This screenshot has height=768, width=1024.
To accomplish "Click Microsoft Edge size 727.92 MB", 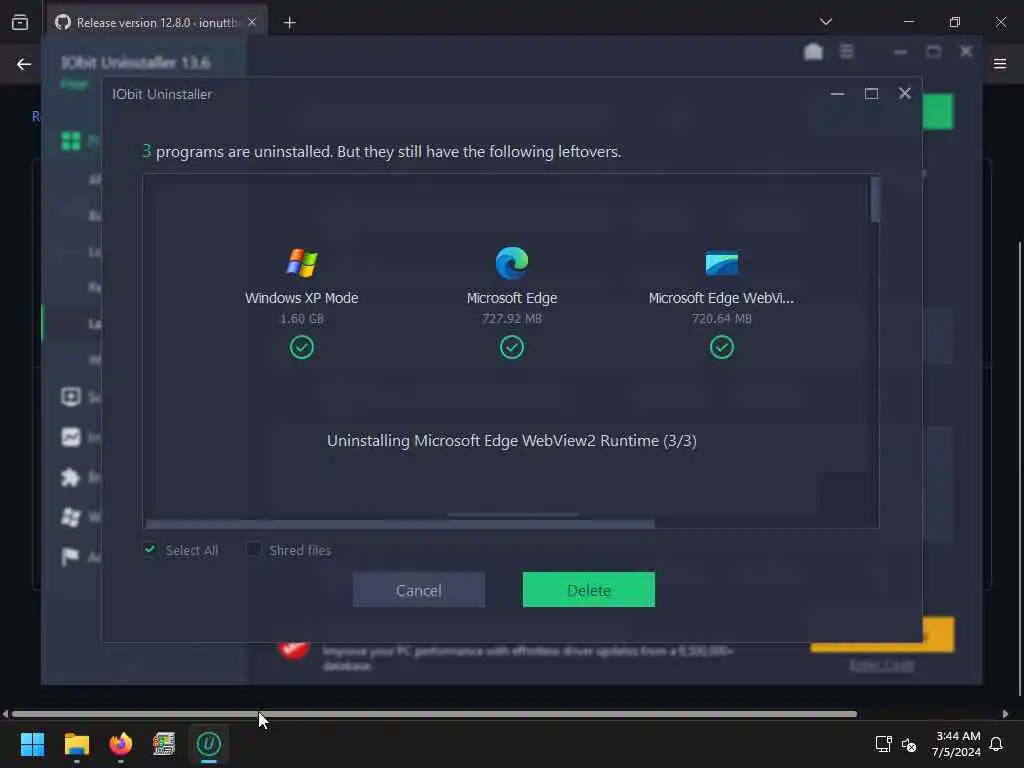I will 511,319.
